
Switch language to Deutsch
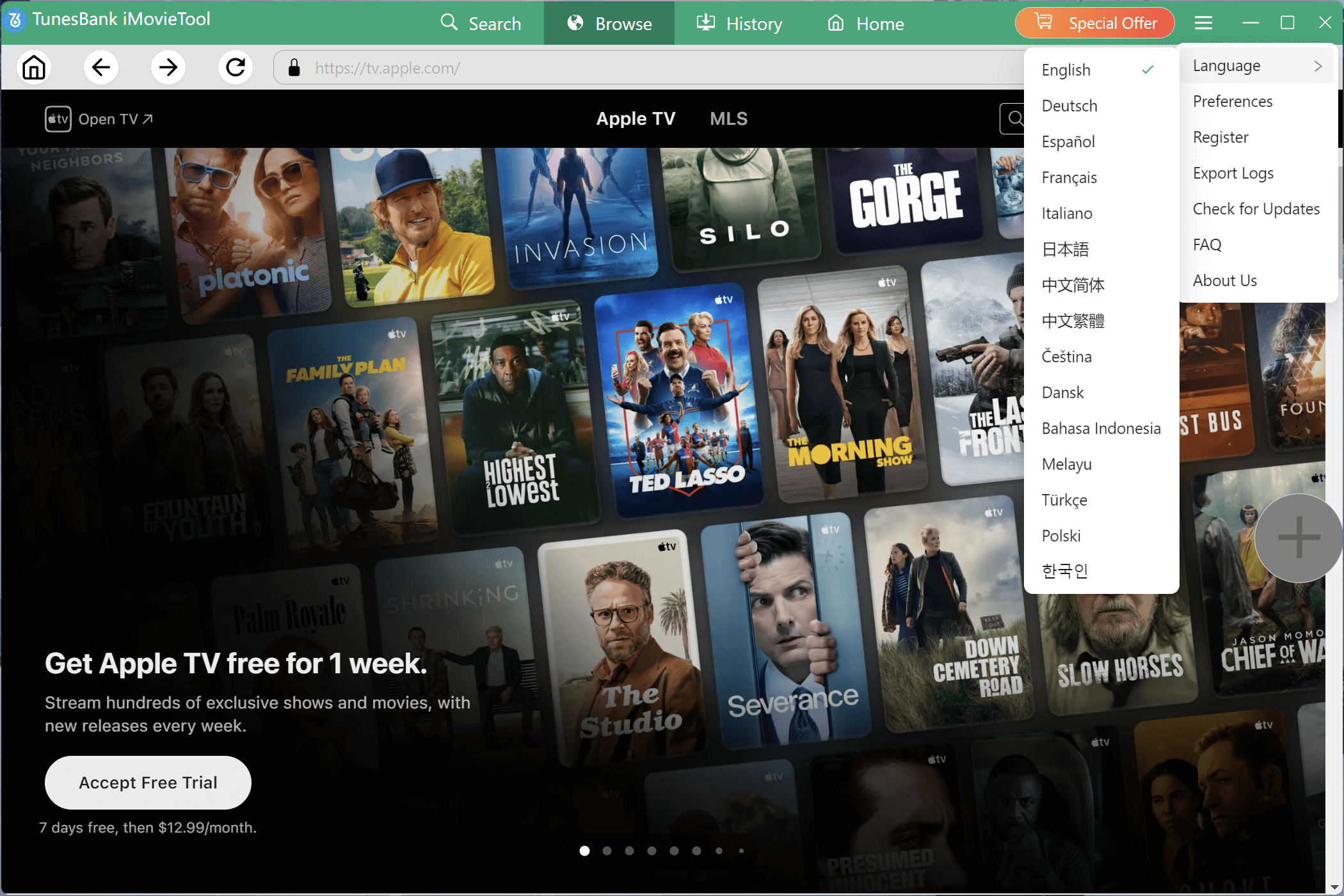pyautogui.click(x=1069, y=106)
